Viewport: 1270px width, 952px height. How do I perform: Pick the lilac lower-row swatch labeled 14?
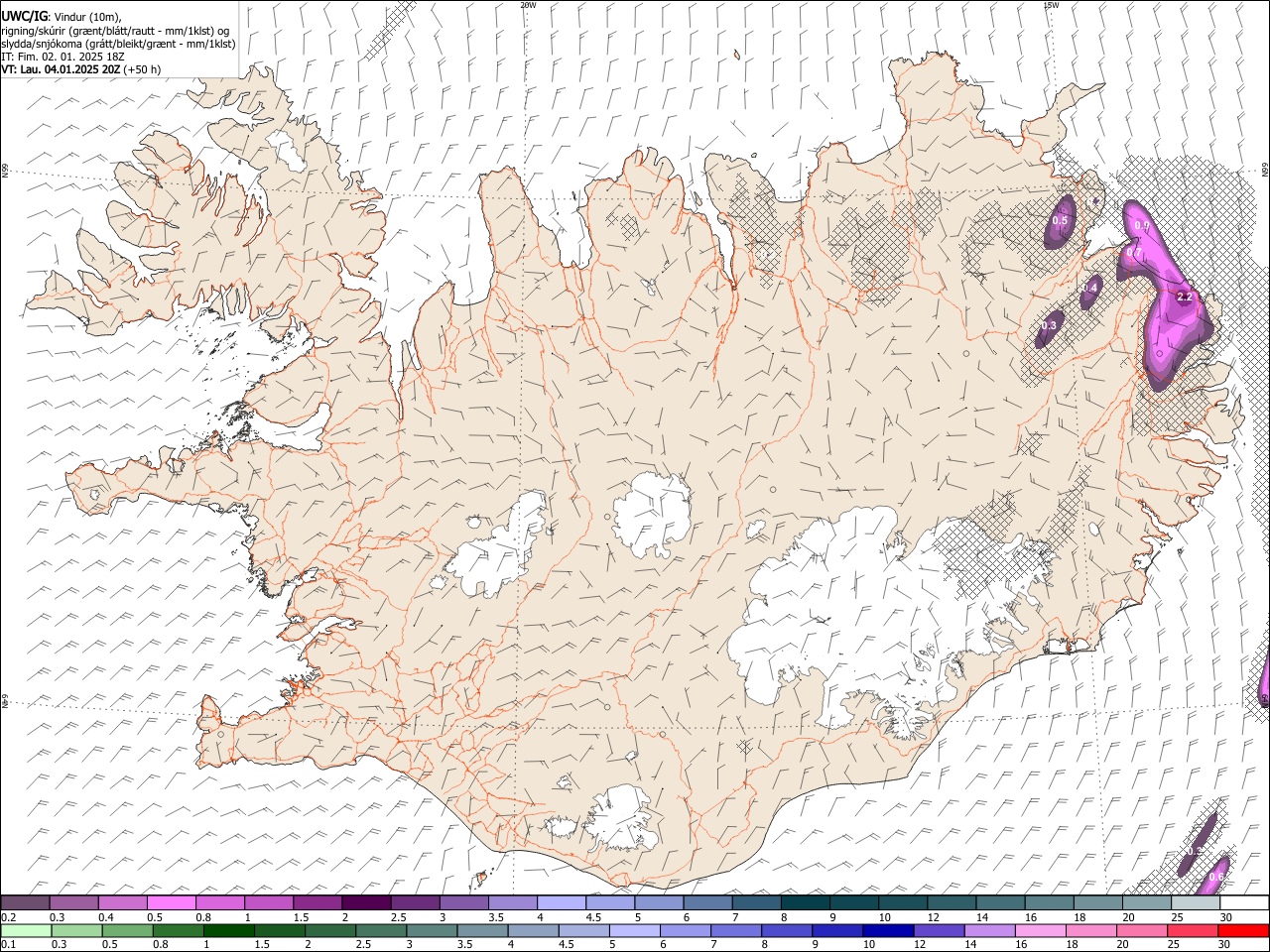[x=988, y=931]
